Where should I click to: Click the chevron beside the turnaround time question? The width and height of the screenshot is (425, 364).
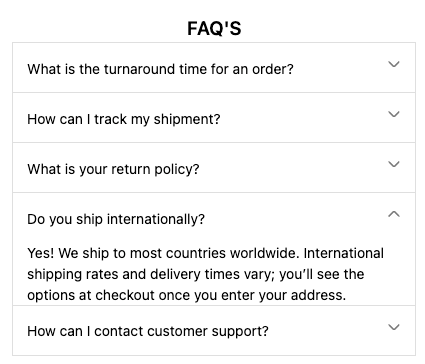[394, 64]
